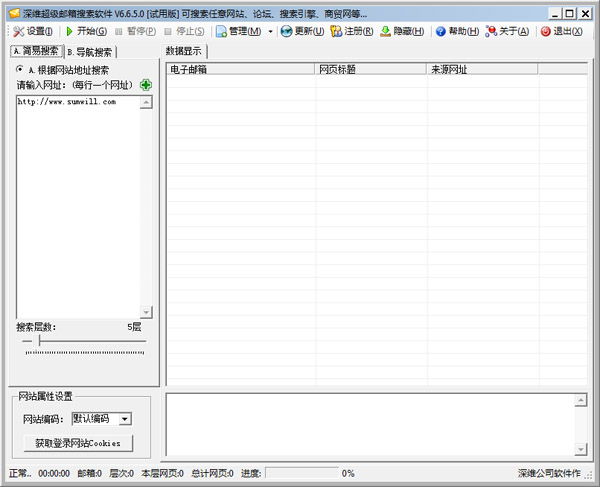Open the 设置 (Settings) toolbar icon

[19, 31]
